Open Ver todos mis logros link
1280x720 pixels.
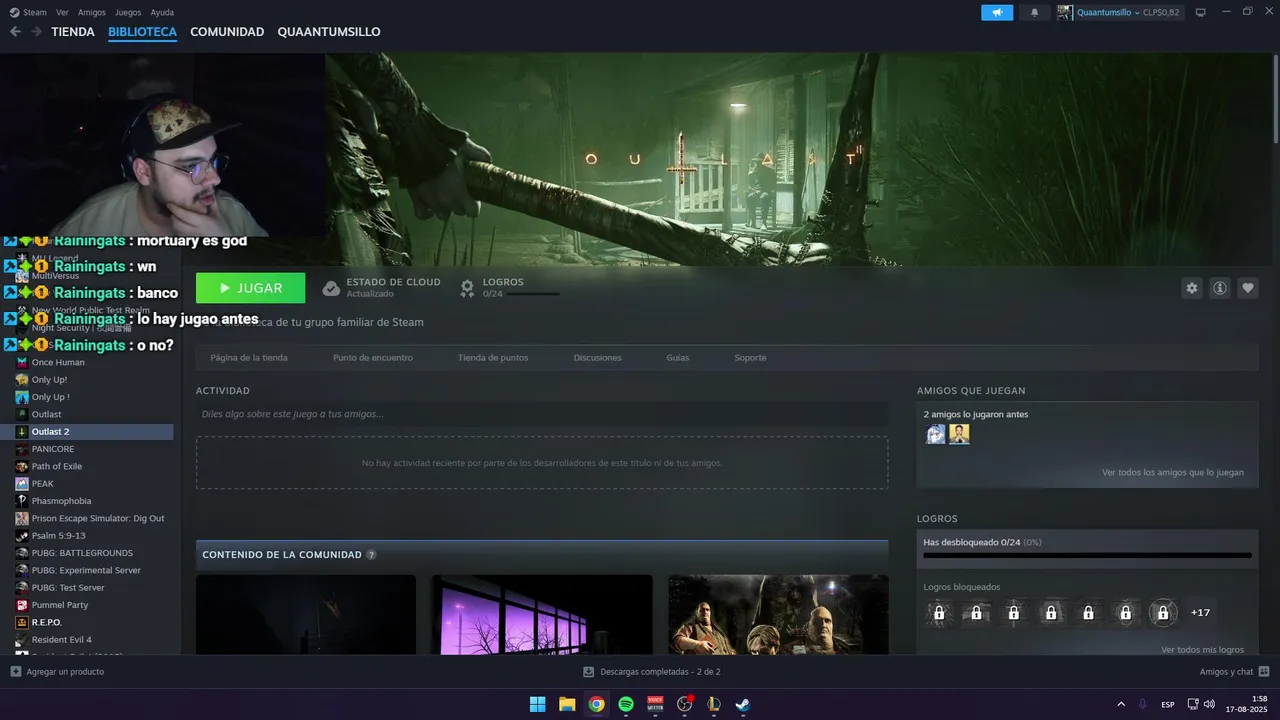tap(1203, 650)
